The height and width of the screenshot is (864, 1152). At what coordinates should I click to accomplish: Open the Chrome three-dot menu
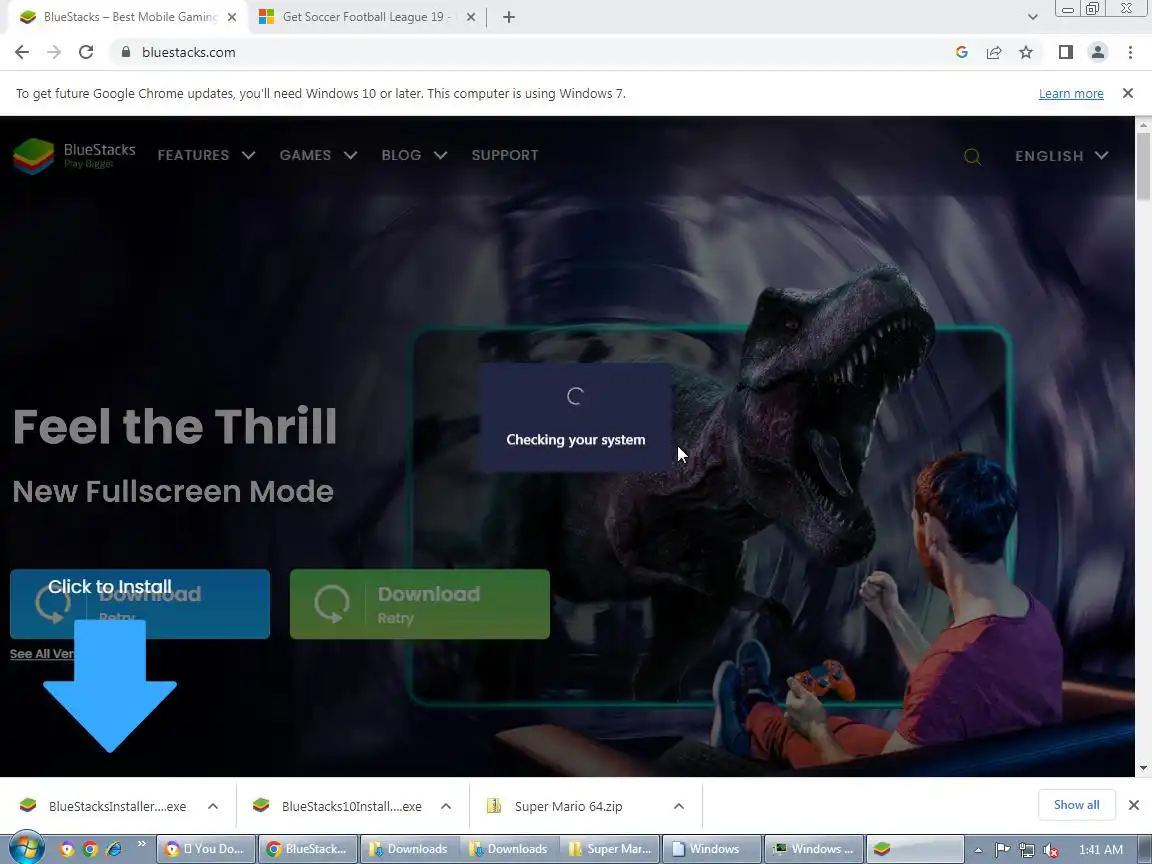(1130, 52)
